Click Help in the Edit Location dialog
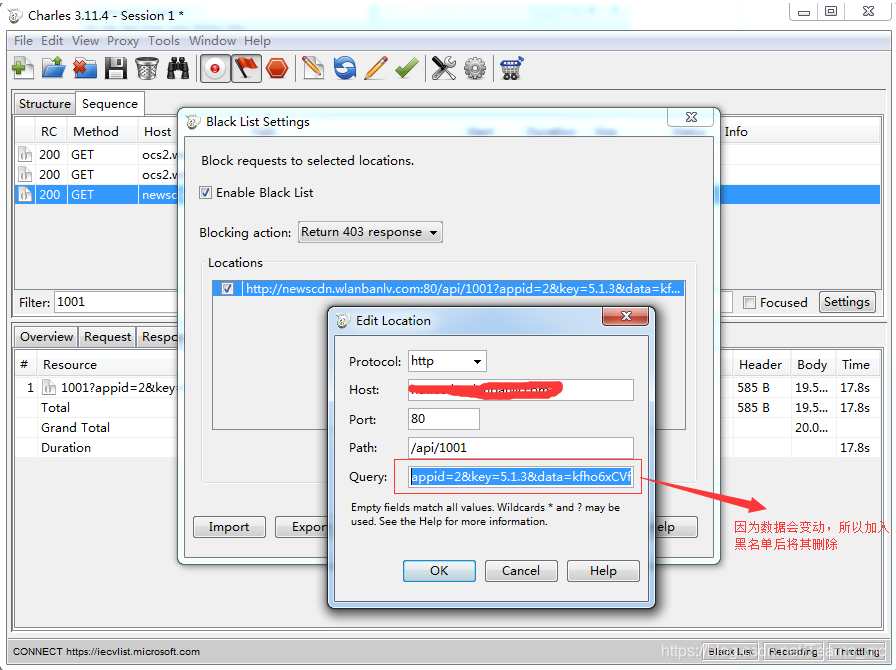The height and width of the screenshot is (670, 896). point(603,571)
